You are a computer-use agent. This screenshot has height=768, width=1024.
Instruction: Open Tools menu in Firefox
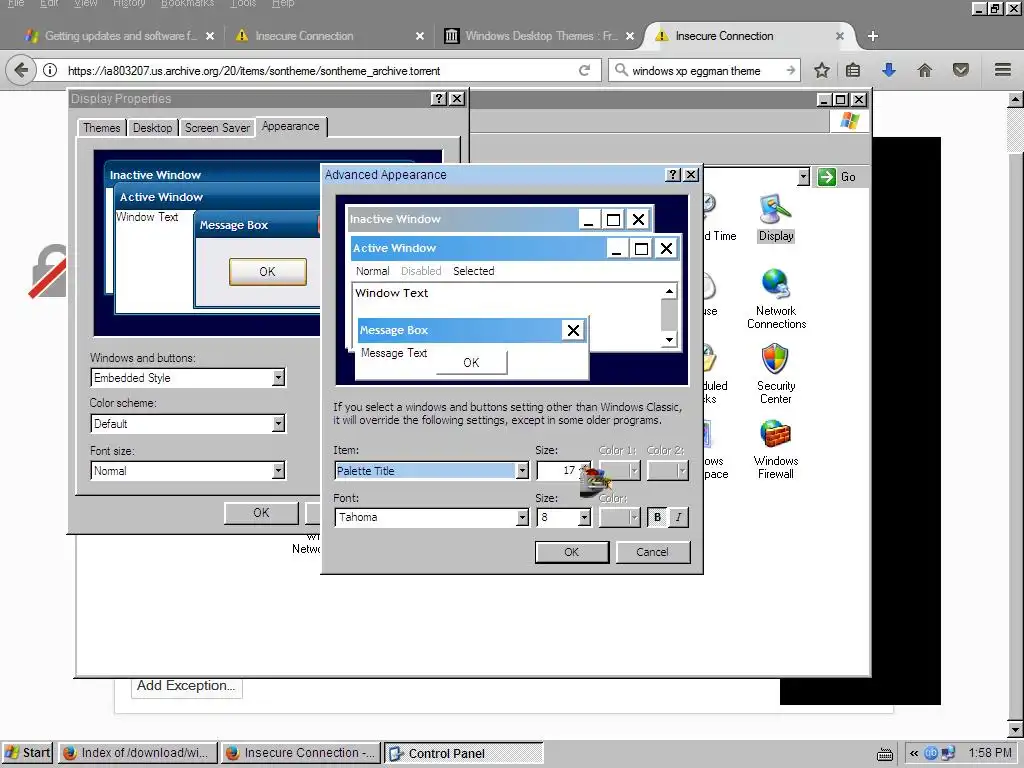tap(243, 3)
